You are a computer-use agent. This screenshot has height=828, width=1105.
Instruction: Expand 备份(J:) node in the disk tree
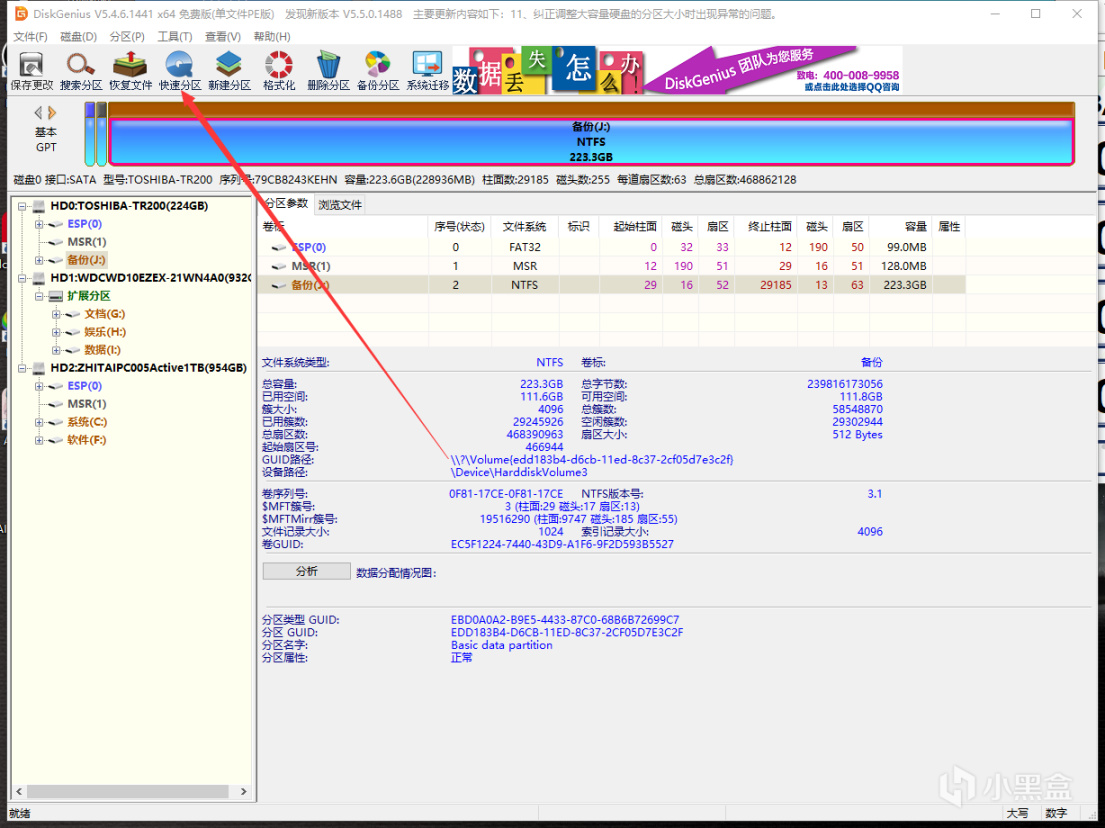pos(39,260)
